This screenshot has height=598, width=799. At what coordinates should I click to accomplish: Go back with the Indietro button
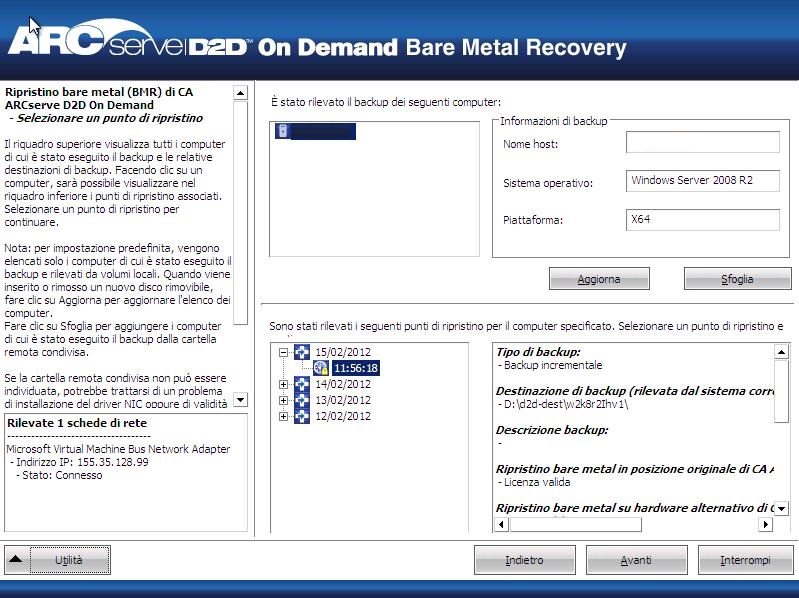524,561
